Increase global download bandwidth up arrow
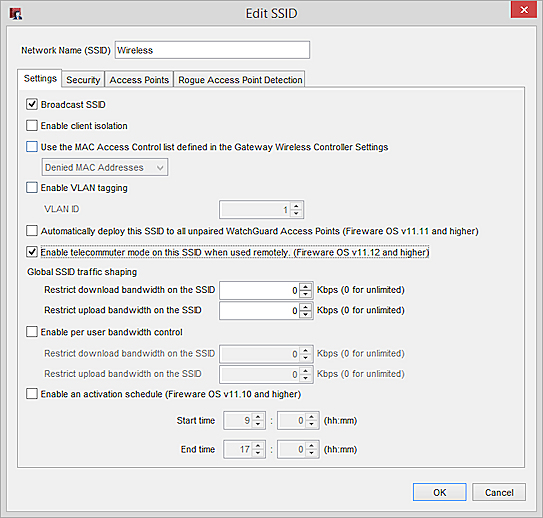The height and width of the screenshot is (518, 543). click(305, 287)
